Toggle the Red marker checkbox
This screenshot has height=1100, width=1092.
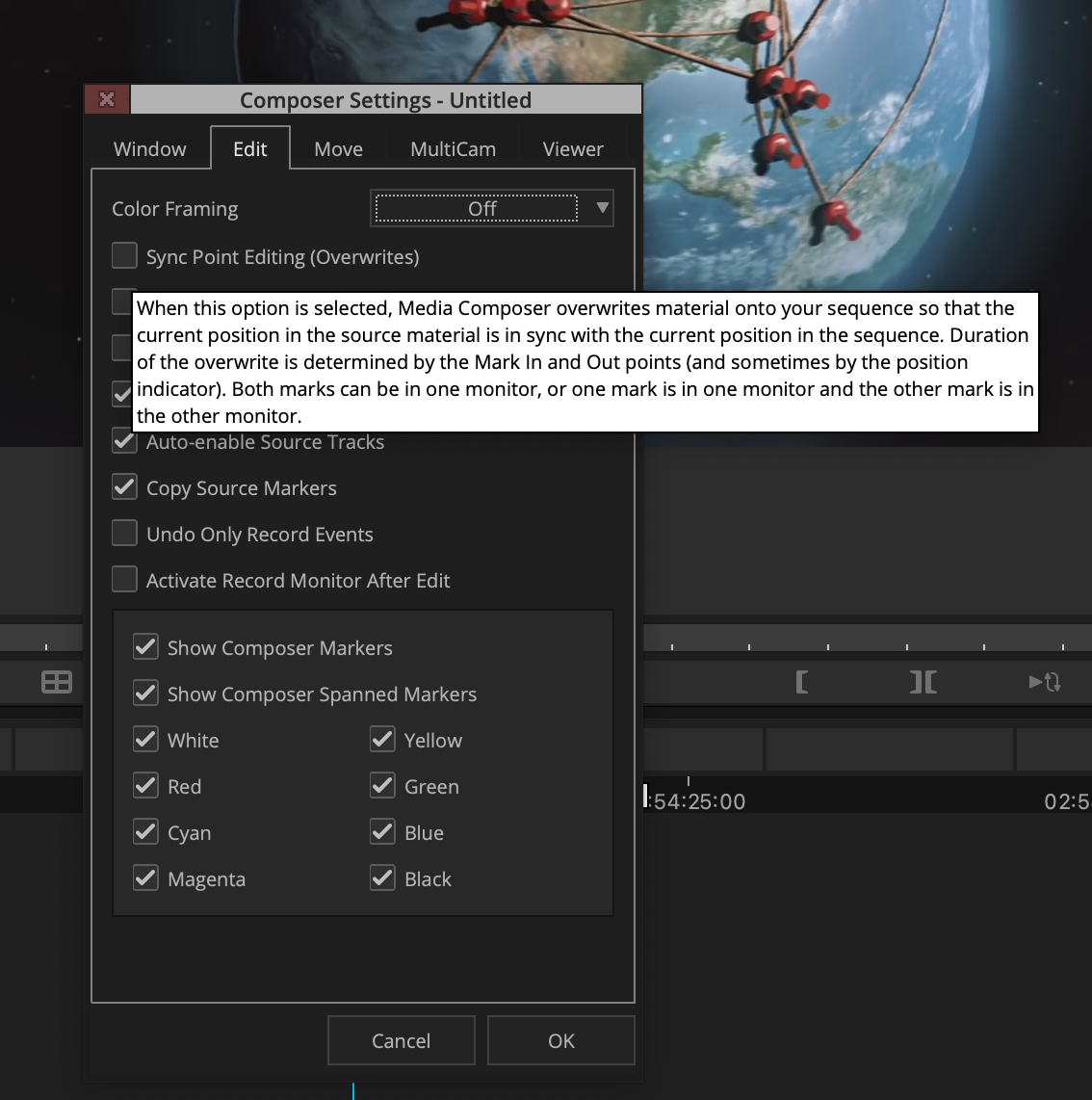145,786
